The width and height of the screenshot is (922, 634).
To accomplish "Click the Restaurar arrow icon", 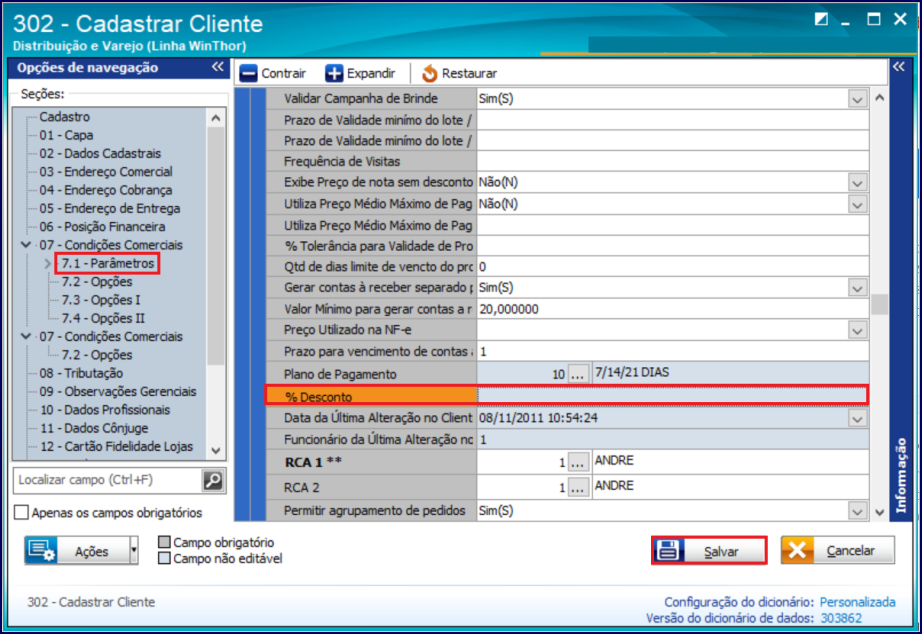I will tap(430, 74).
